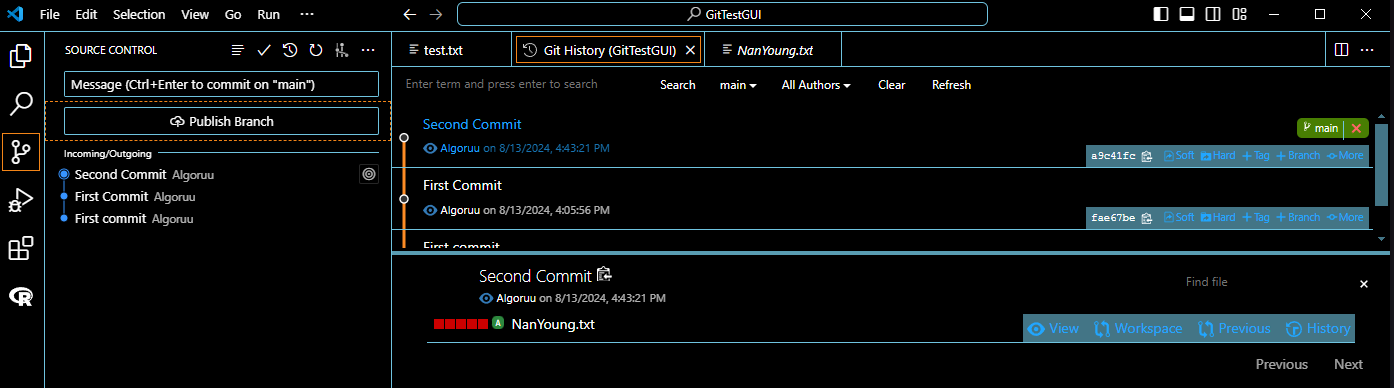Open the File menu
Screen dimensions: 1394x388
coord(50,15)
